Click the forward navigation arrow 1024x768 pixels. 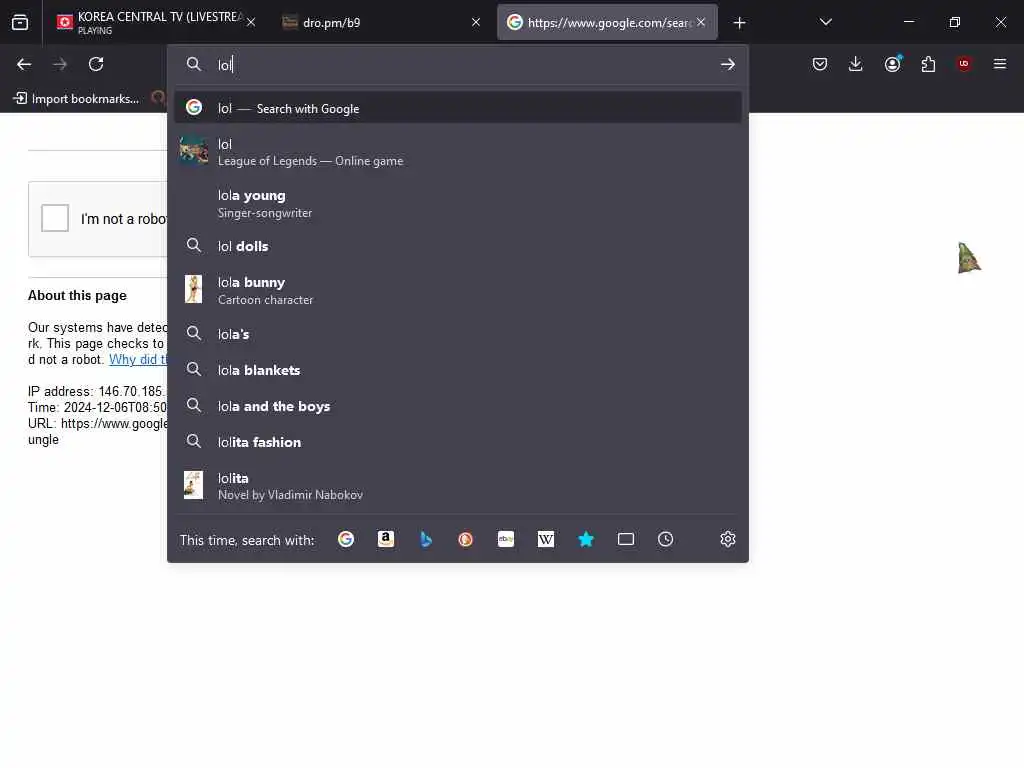tap(60, 64)
